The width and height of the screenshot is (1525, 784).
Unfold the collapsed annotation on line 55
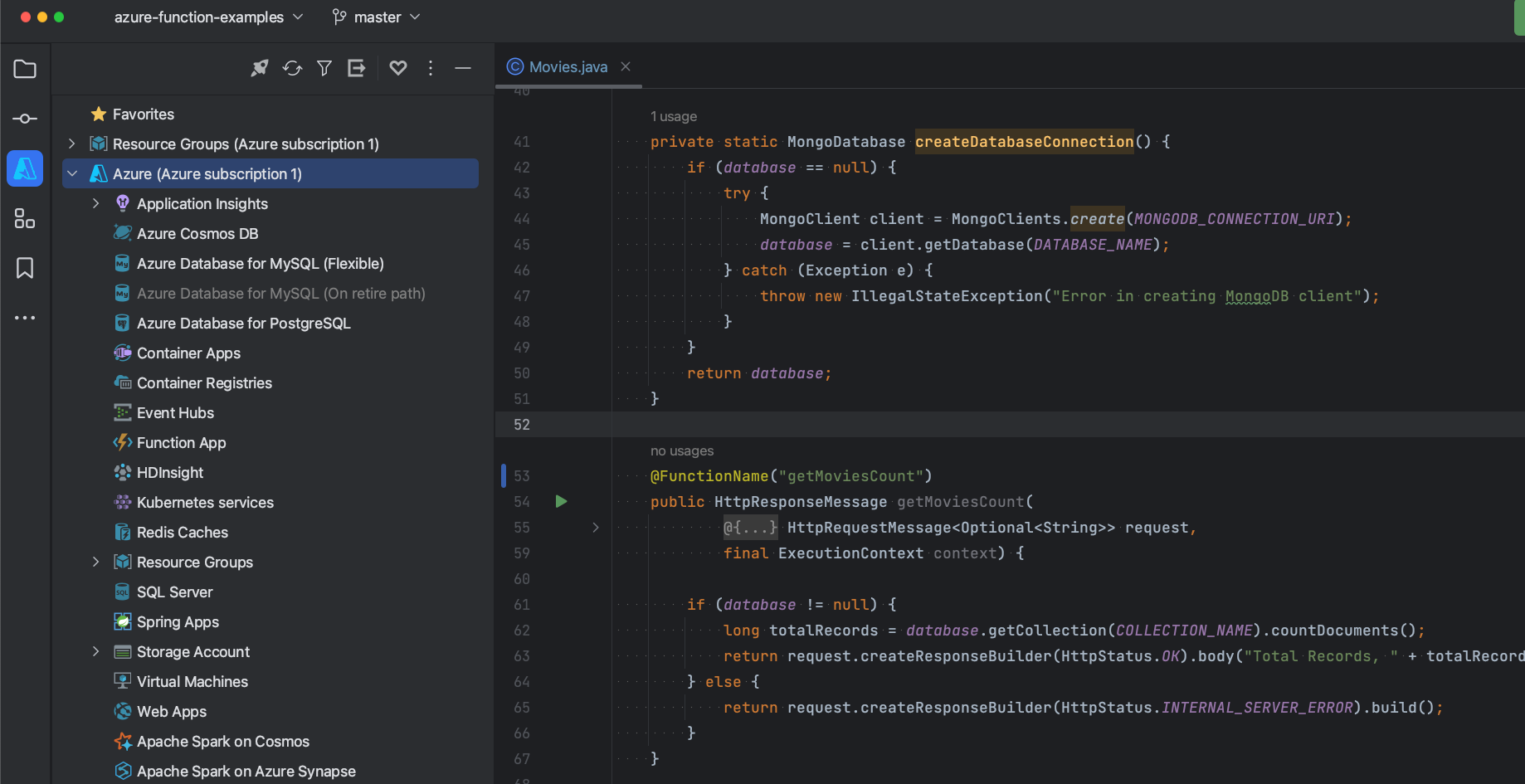tap(595, 528)
